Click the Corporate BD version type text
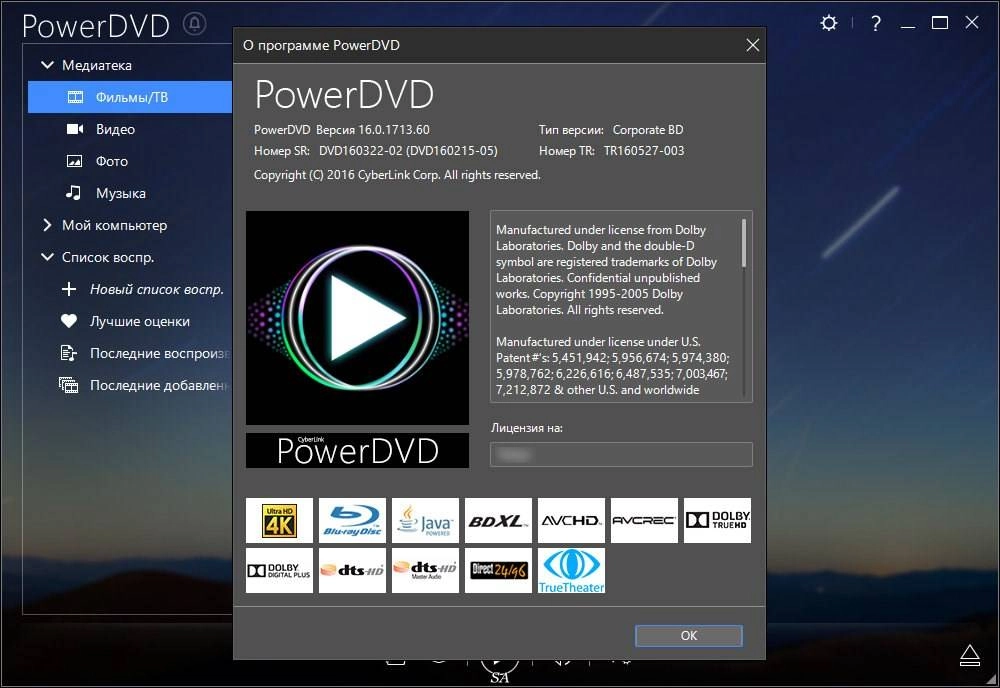The image size is (1000, 688). [648, 130]
